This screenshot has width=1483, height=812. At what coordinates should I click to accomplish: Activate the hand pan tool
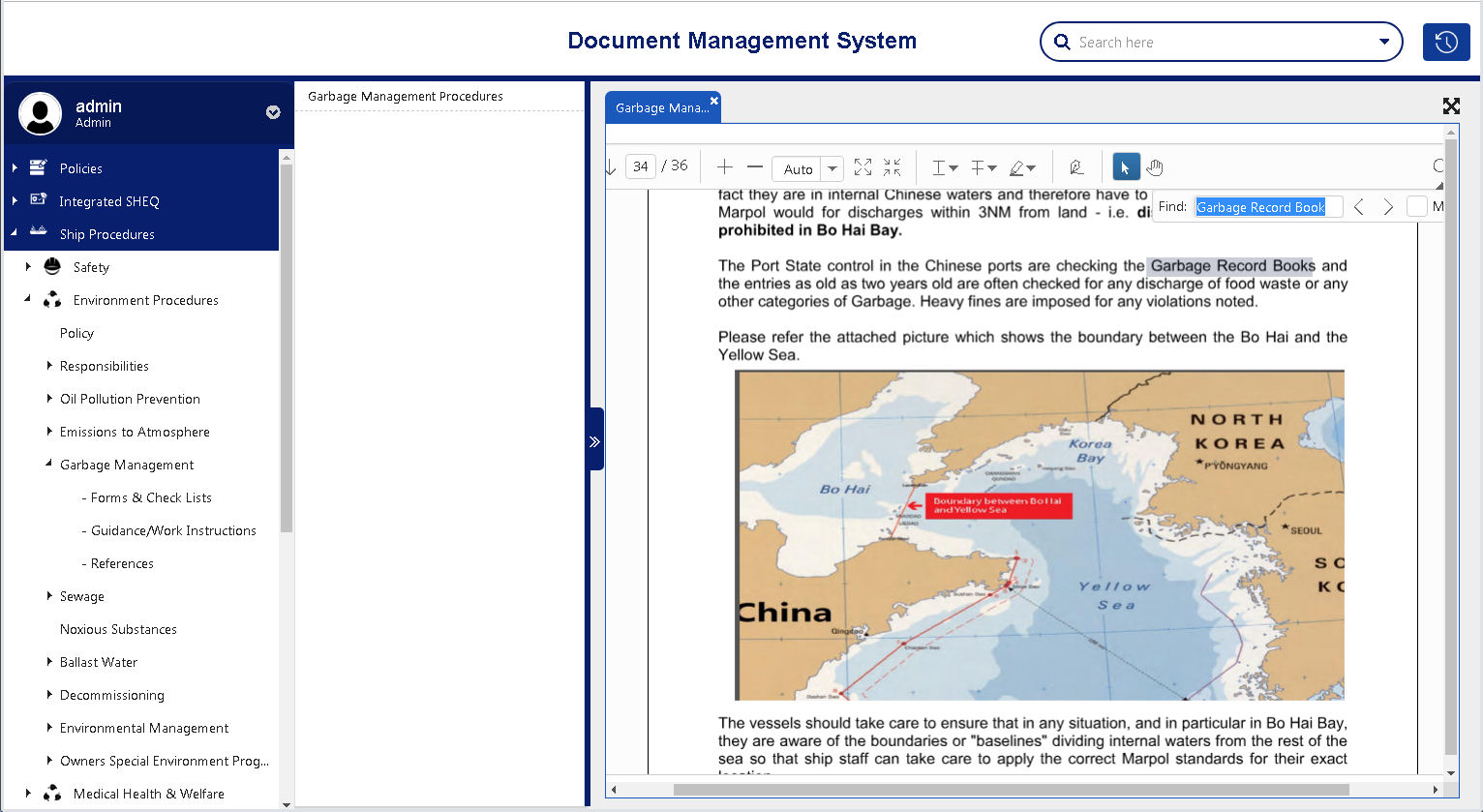[1155, 167]
